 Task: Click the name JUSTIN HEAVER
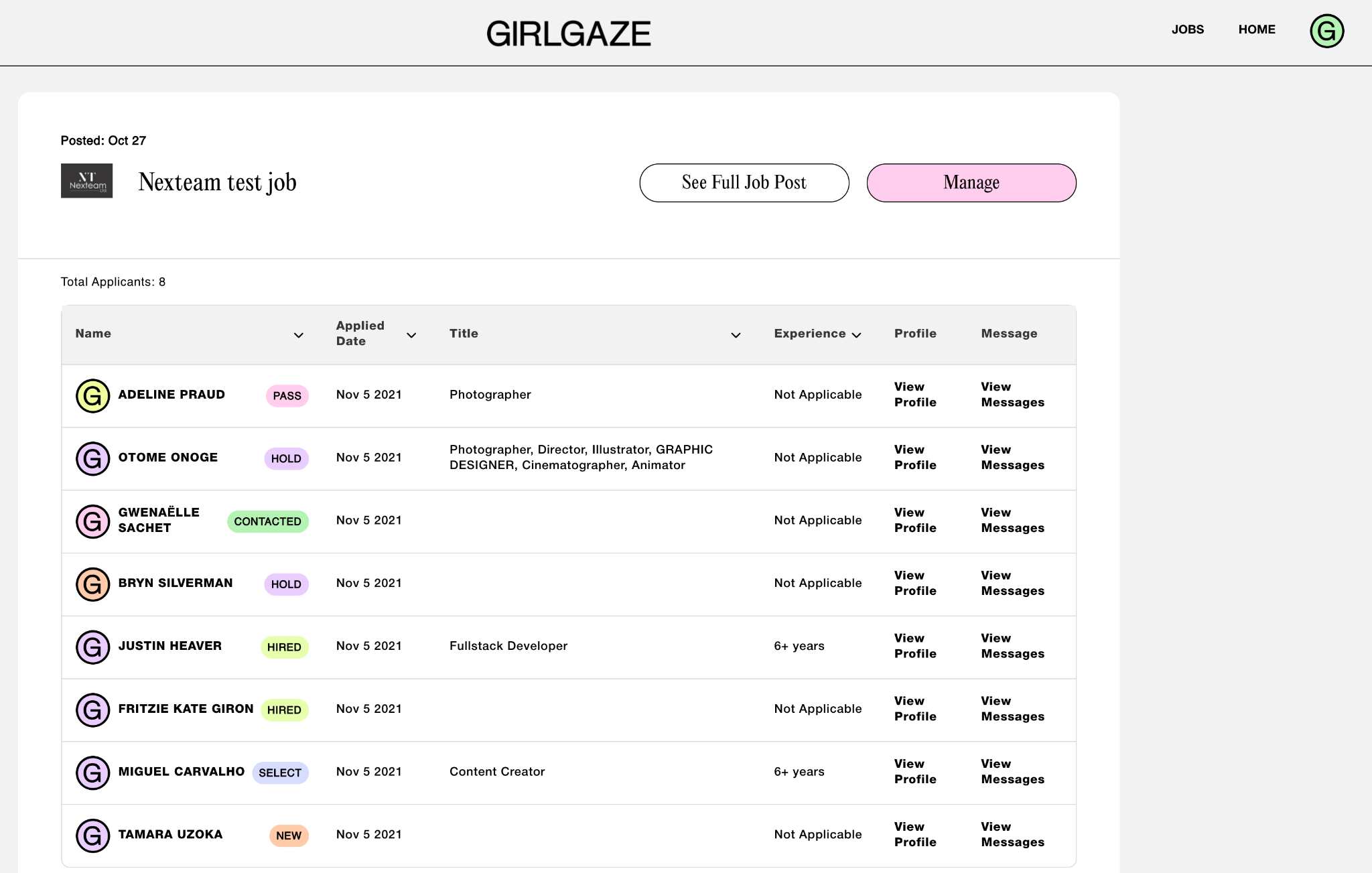coord(170,646)
